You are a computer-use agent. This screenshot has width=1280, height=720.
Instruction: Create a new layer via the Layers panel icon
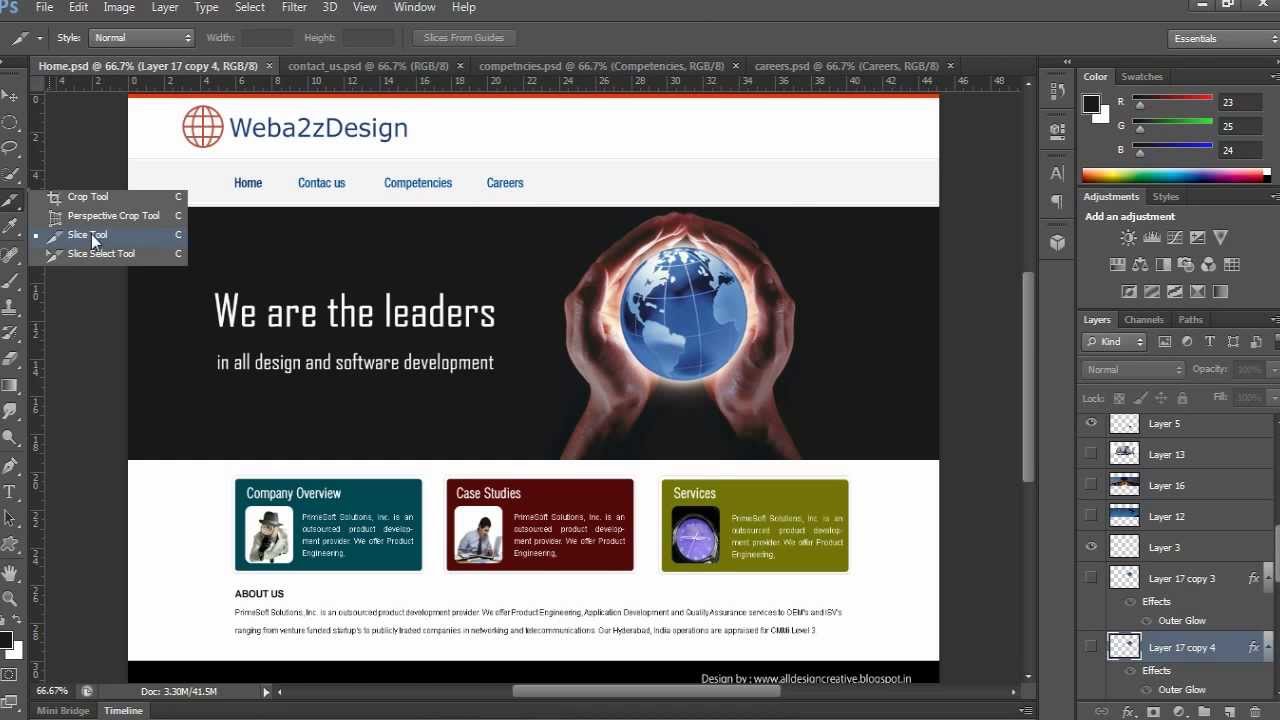[1230, 712]
